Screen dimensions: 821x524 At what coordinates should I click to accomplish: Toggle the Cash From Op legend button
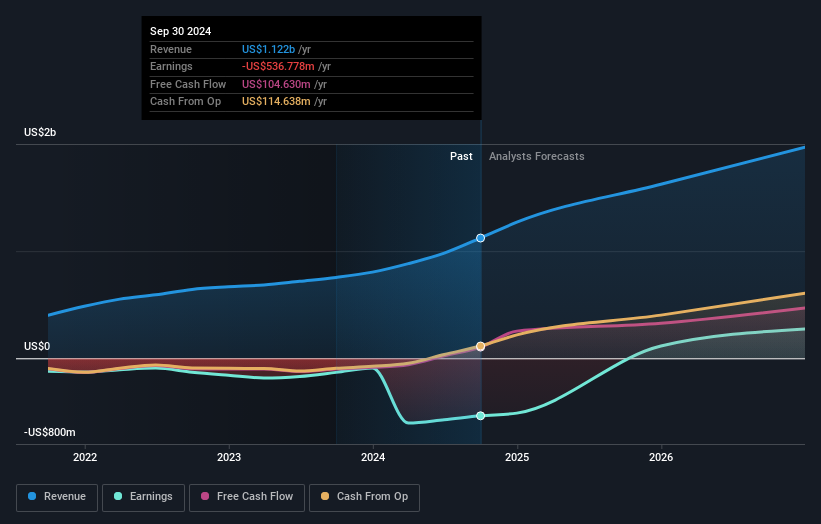pos(364,497)
